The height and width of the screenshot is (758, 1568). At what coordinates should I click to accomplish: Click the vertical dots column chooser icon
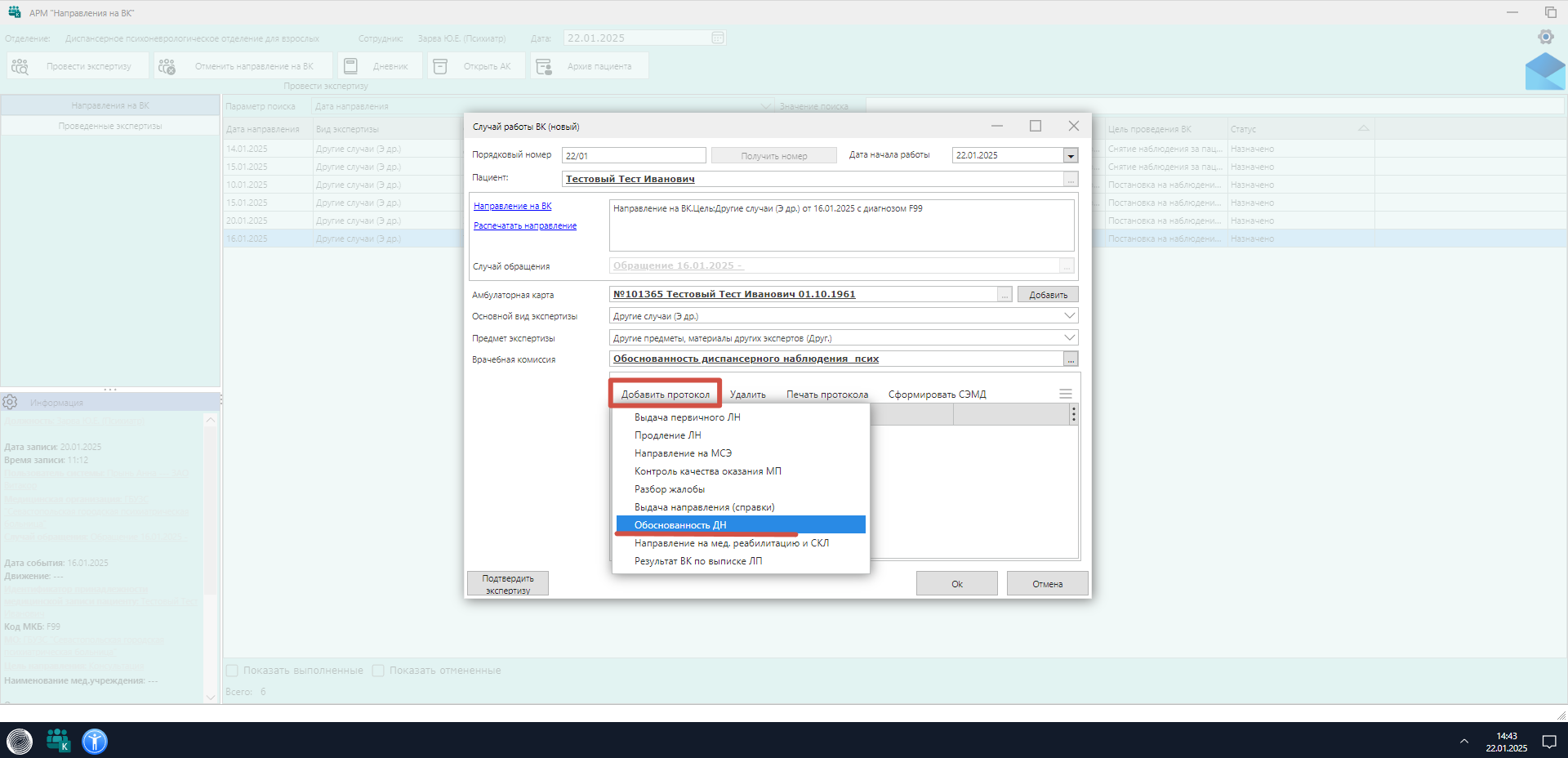[1073, 415]
